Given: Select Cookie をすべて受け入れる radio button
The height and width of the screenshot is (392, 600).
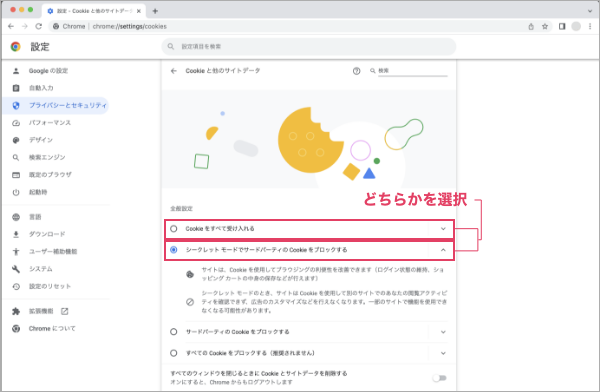Looking at the screenshot, I should pos(174,229).
